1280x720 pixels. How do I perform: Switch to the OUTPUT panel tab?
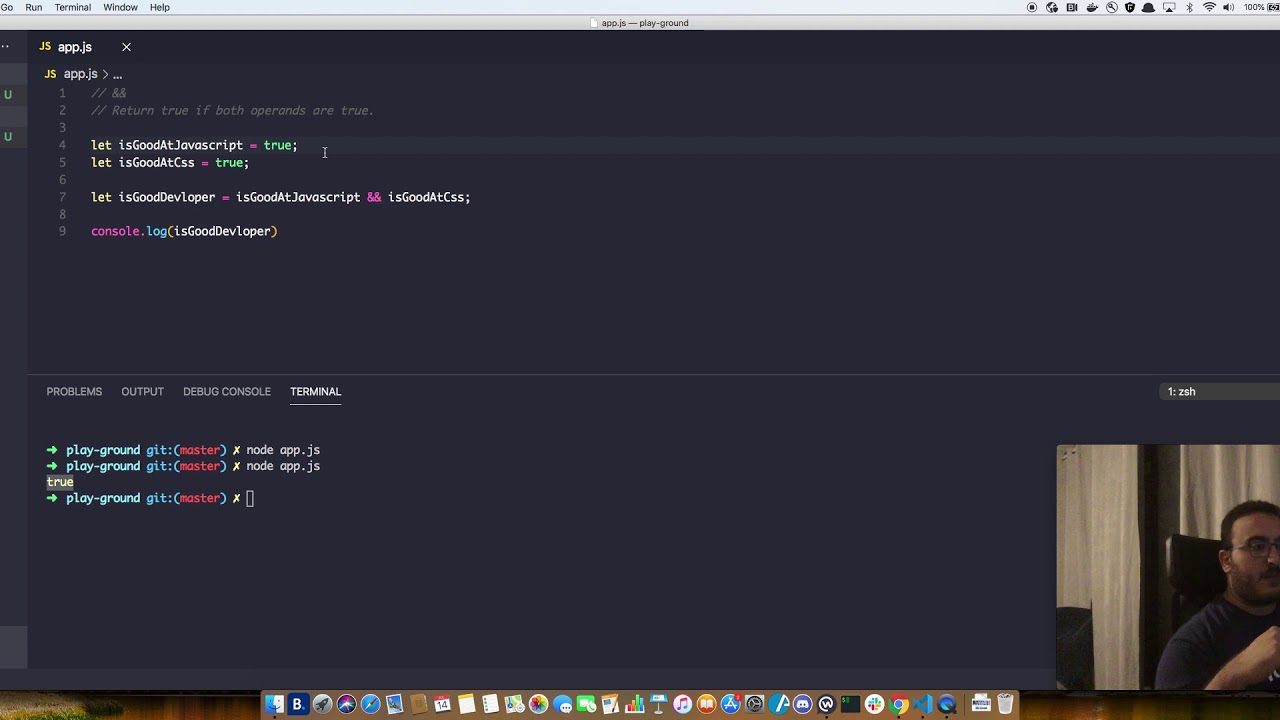[142, 391]
